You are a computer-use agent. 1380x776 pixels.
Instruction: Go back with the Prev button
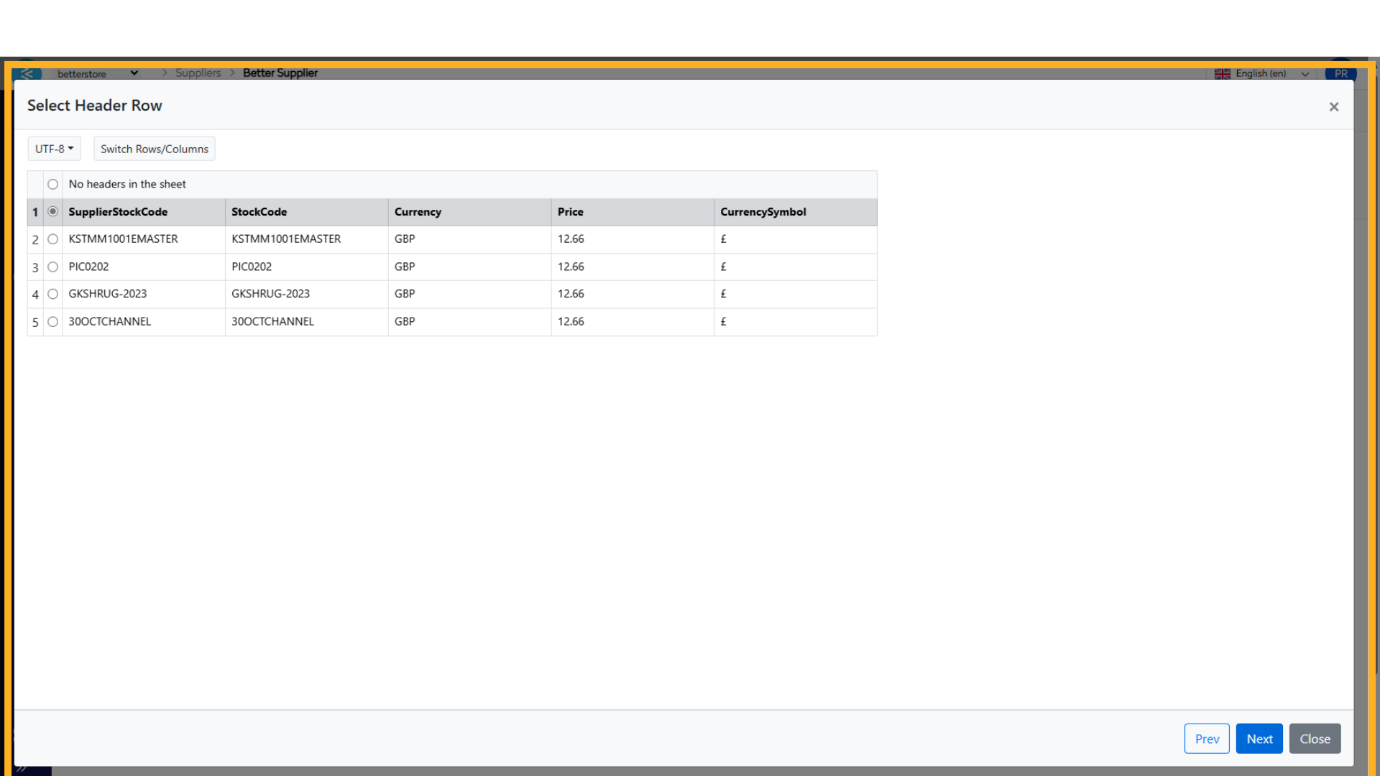1207,739
